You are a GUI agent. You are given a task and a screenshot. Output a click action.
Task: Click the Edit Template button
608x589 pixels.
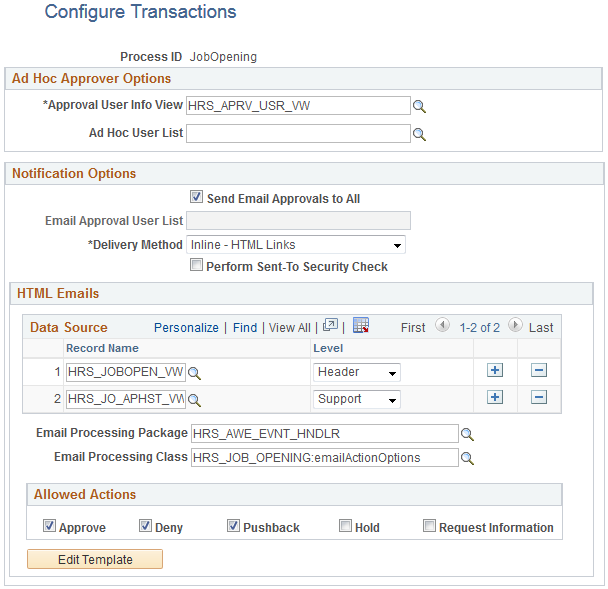(x=95, y=560)
